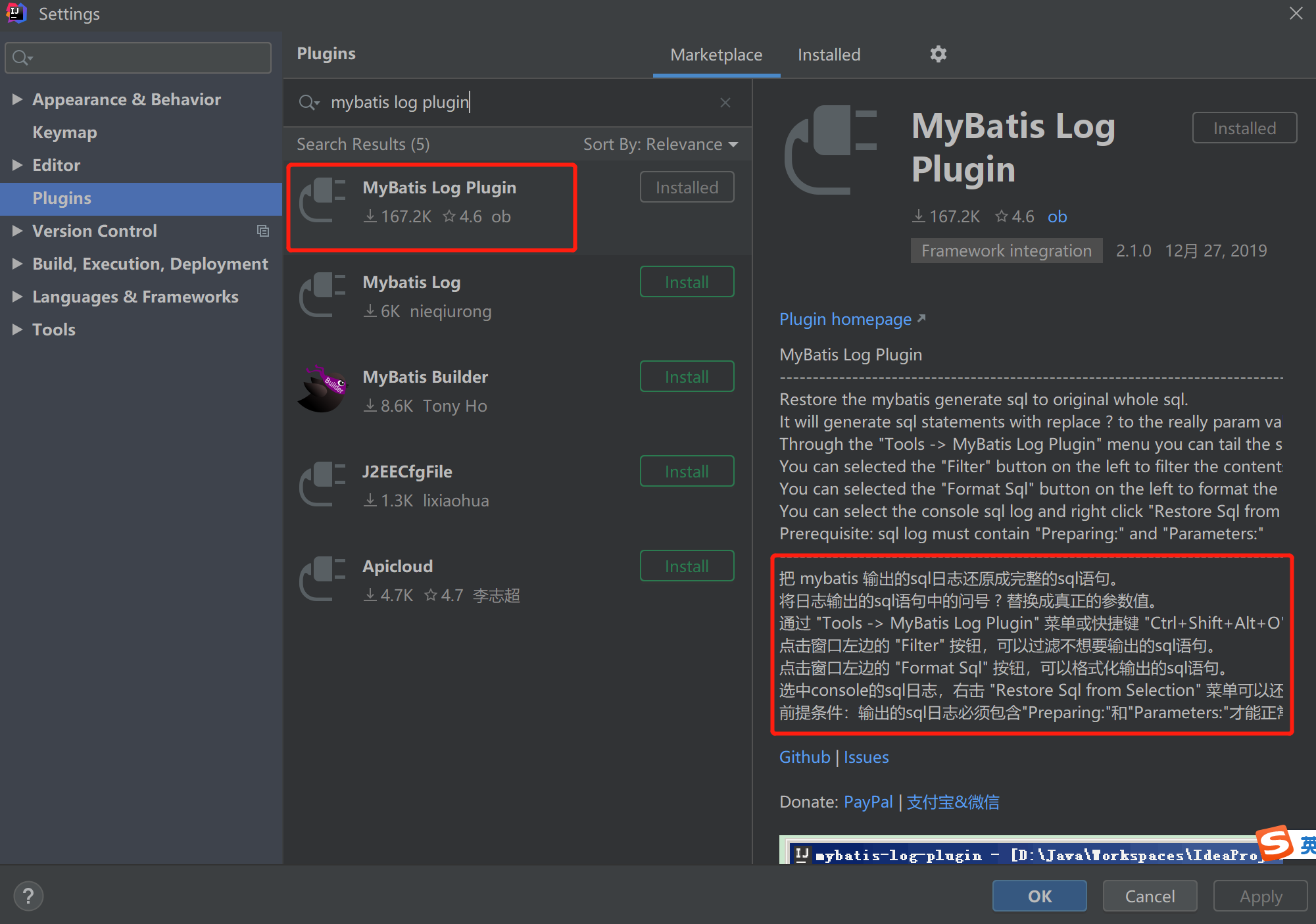Click the Version Control project-level copy icon

263,231
